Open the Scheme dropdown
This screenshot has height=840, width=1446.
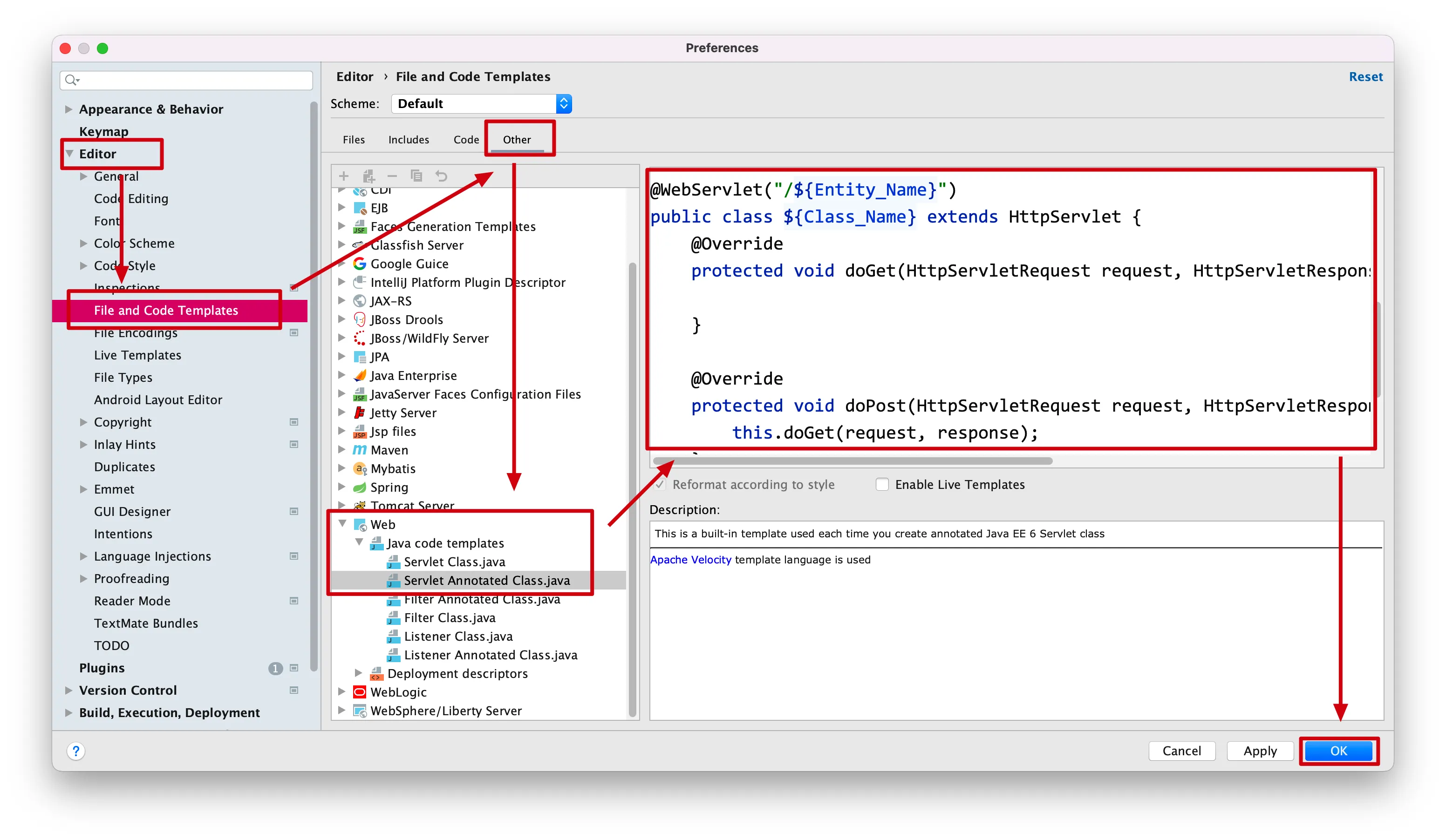click(481, 104)
